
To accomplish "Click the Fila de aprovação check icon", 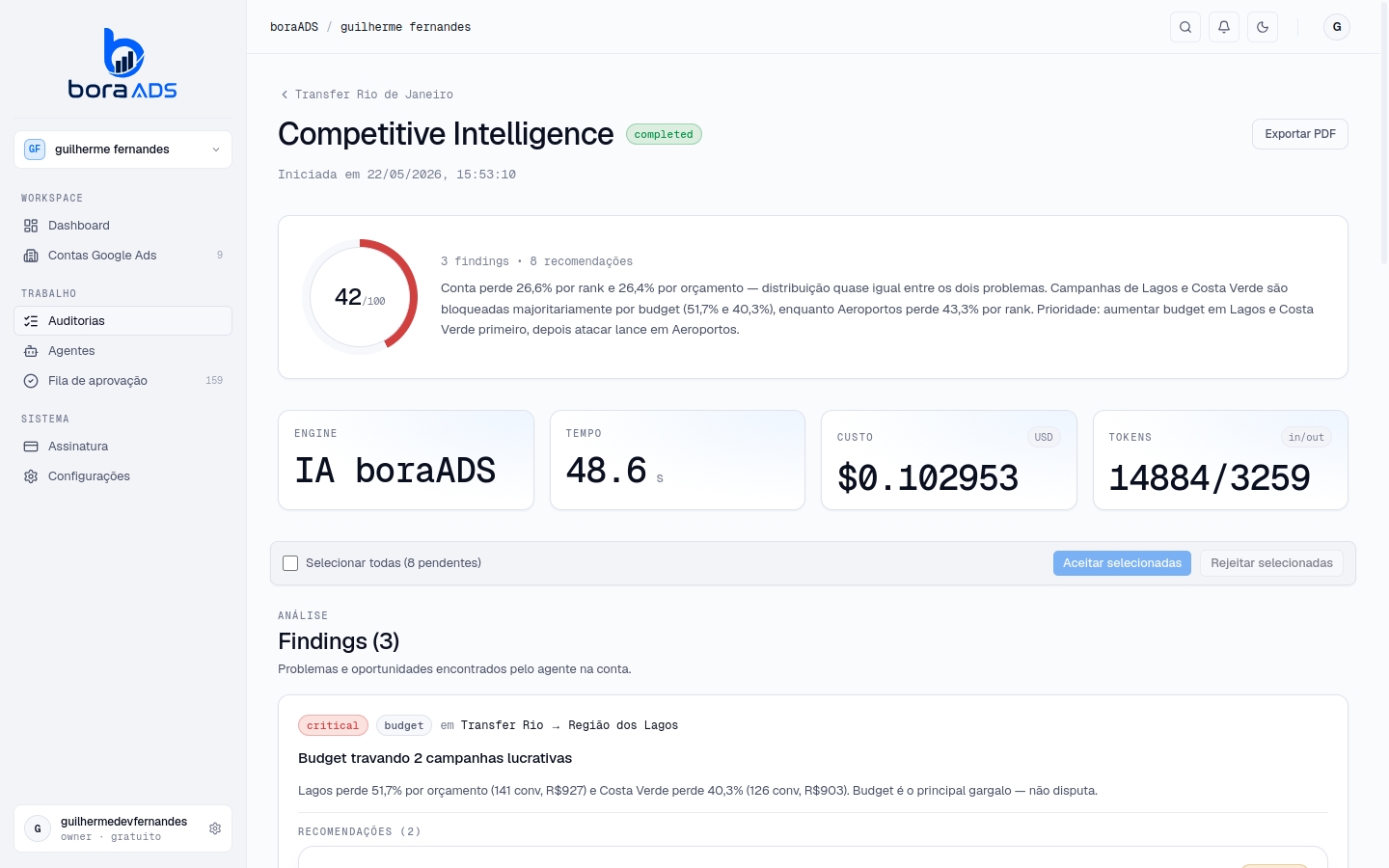I will [31, 381].
